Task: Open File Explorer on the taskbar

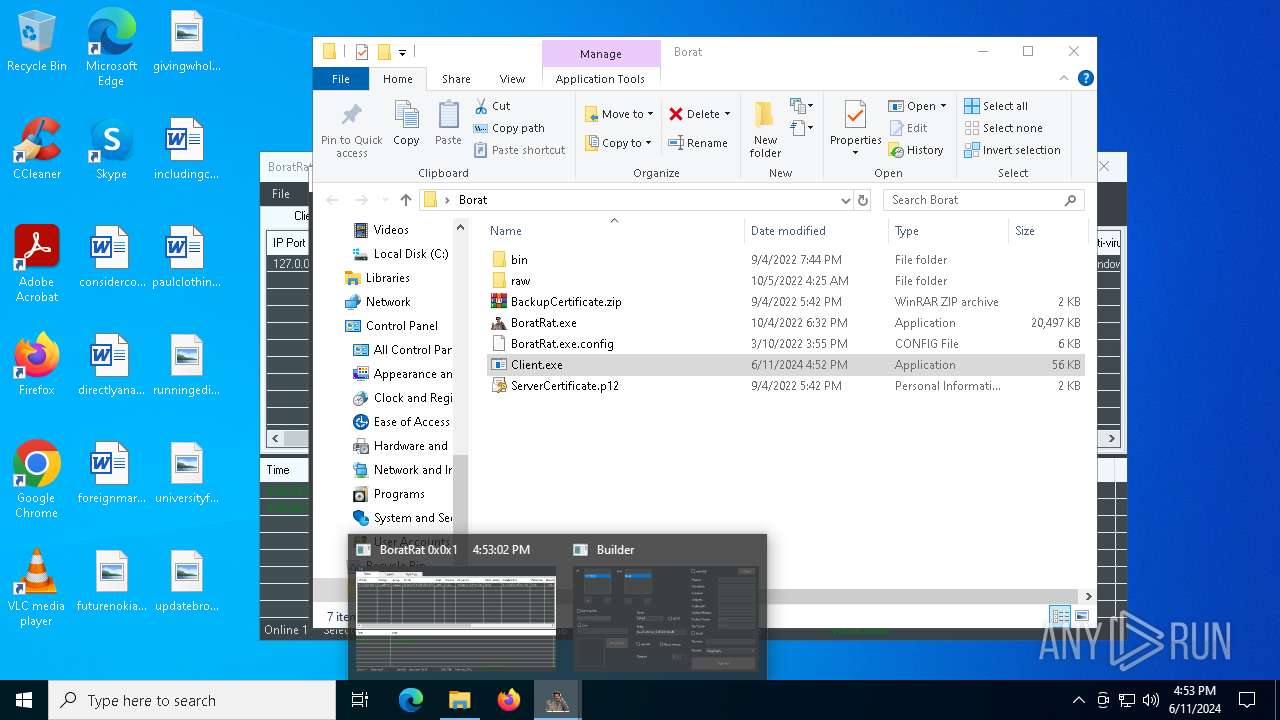Action: click(x=459, y=700)
